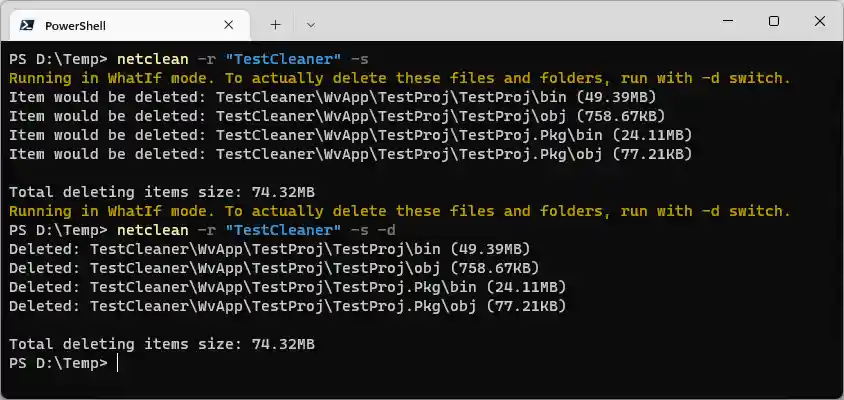Minimize the terminal window

point(726,21)
